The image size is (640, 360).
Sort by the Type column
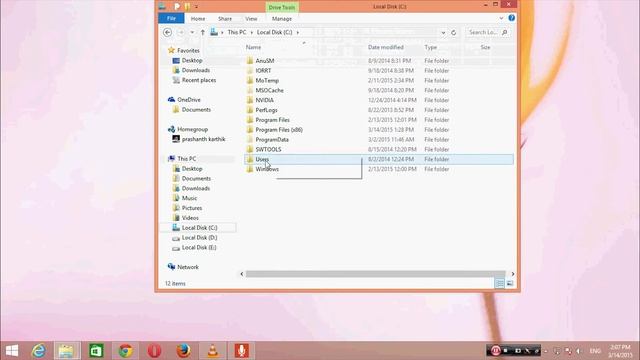[x=430, y=47]
